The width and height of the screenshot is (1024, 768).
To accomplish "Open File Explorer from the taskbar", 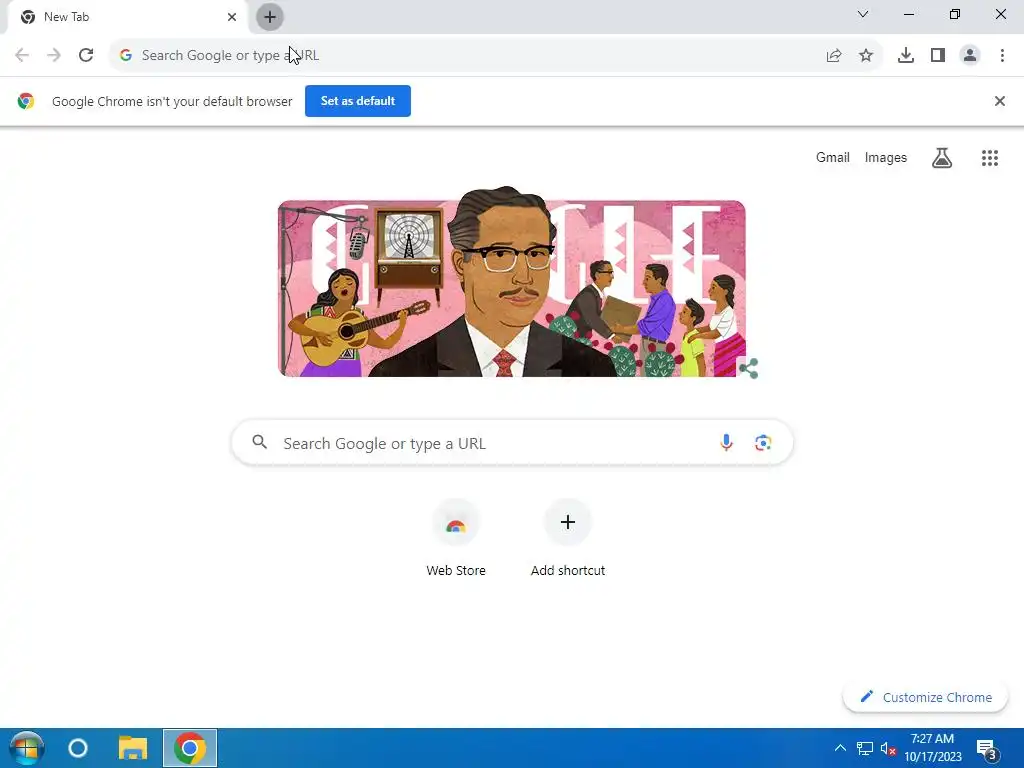I will click(133, 748).
